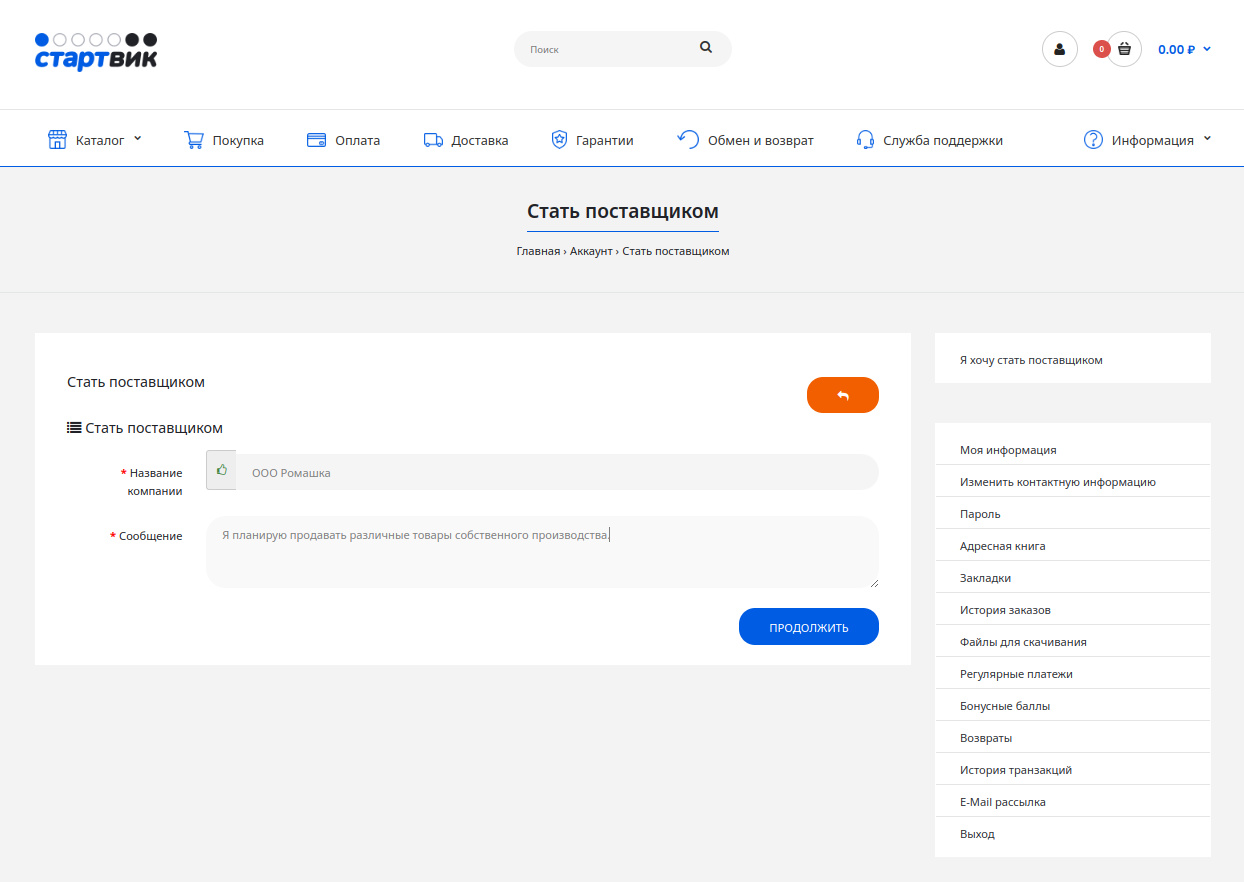
Task: Click the Доставка truck icon
Action: point(433,140)
